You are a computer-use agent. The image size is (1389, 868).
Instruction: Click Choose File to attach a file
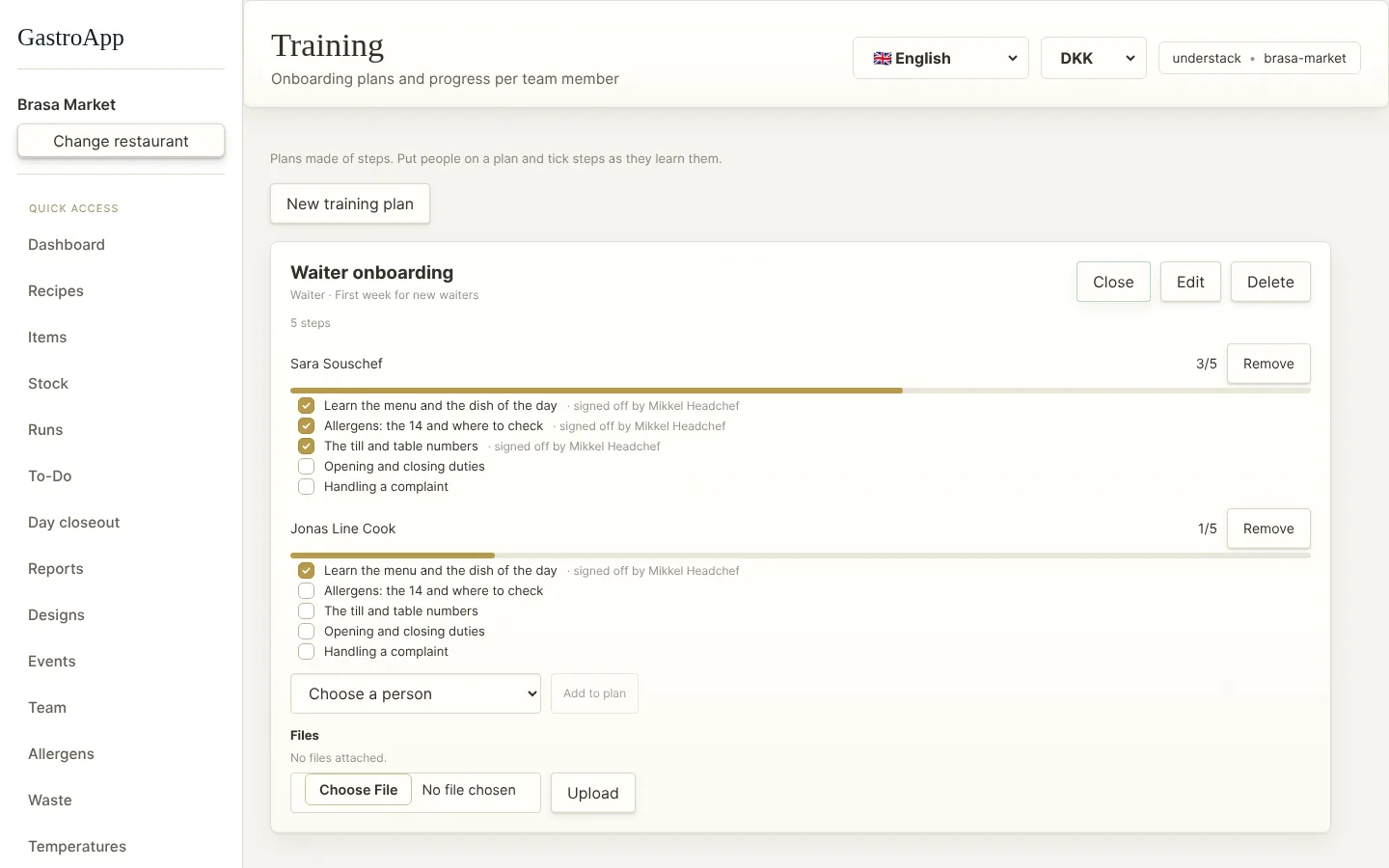pos(359,790)
